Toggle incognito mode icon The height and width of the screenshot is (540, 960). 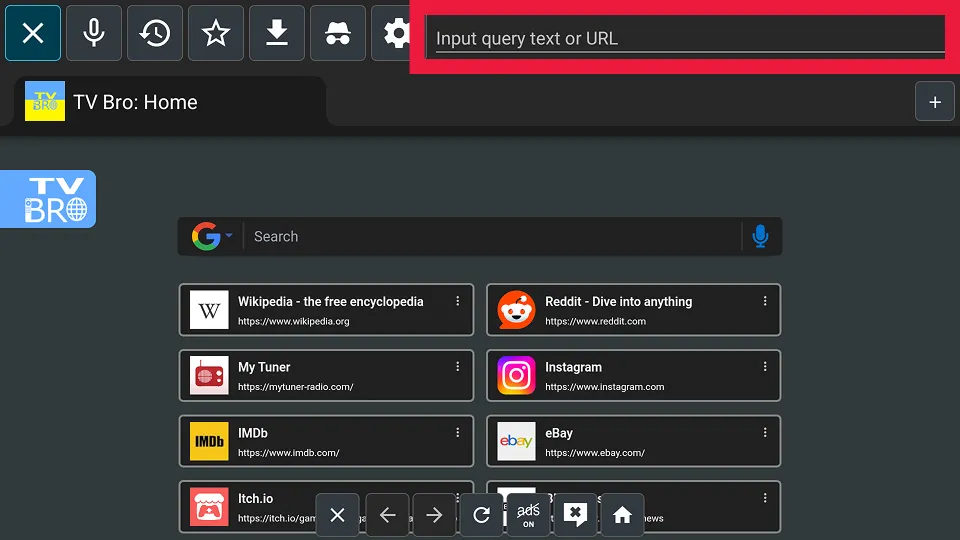pos(337,33)
